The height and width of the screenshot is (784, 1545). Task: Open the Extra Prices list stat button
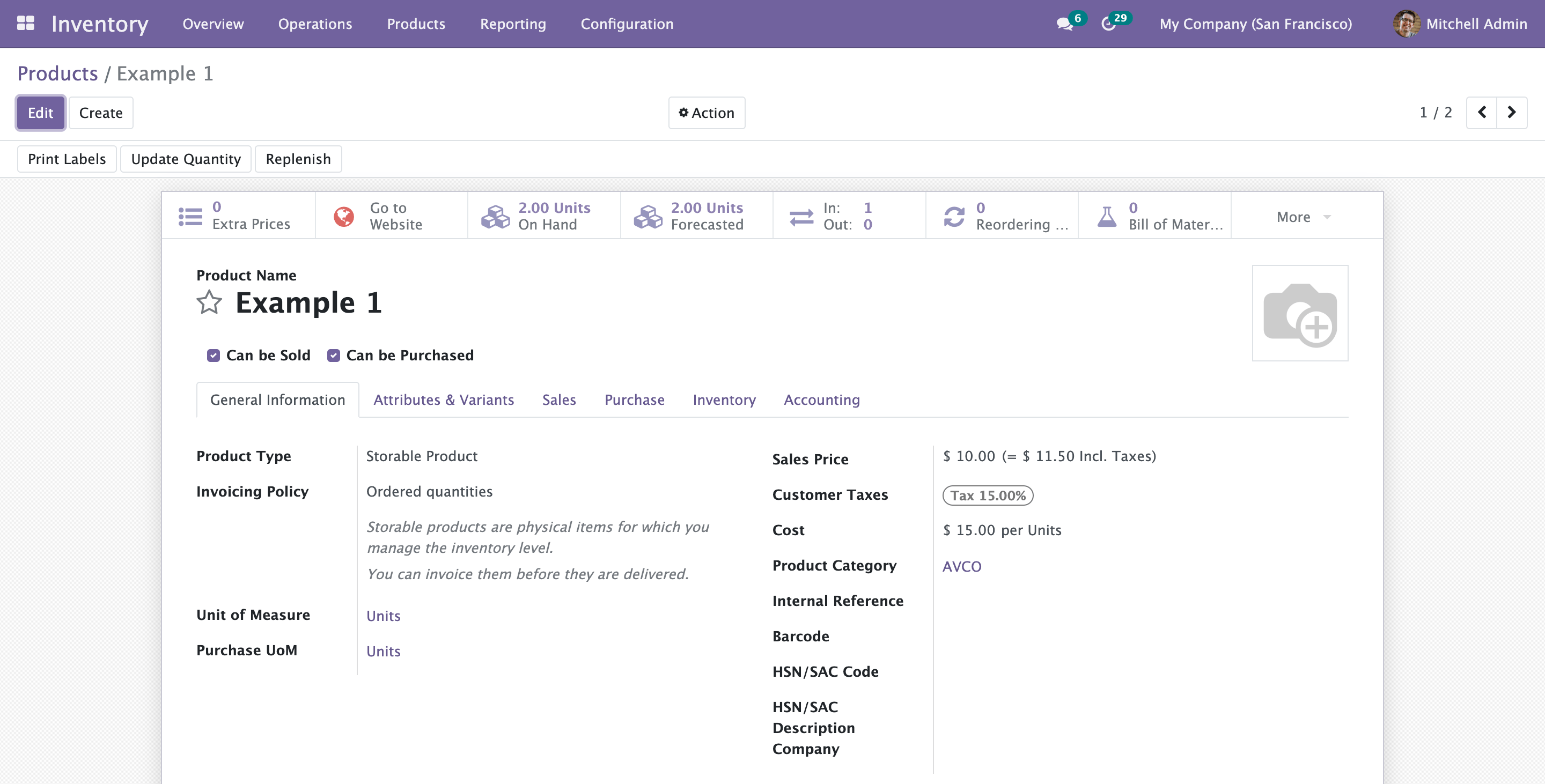point(238,216)
